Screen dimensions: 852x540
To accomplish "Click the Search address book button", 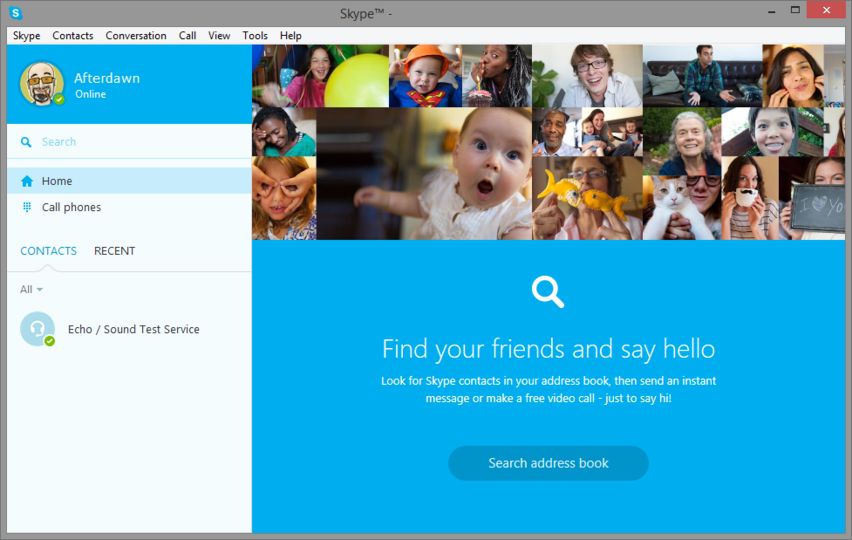I will coord(548,463).
